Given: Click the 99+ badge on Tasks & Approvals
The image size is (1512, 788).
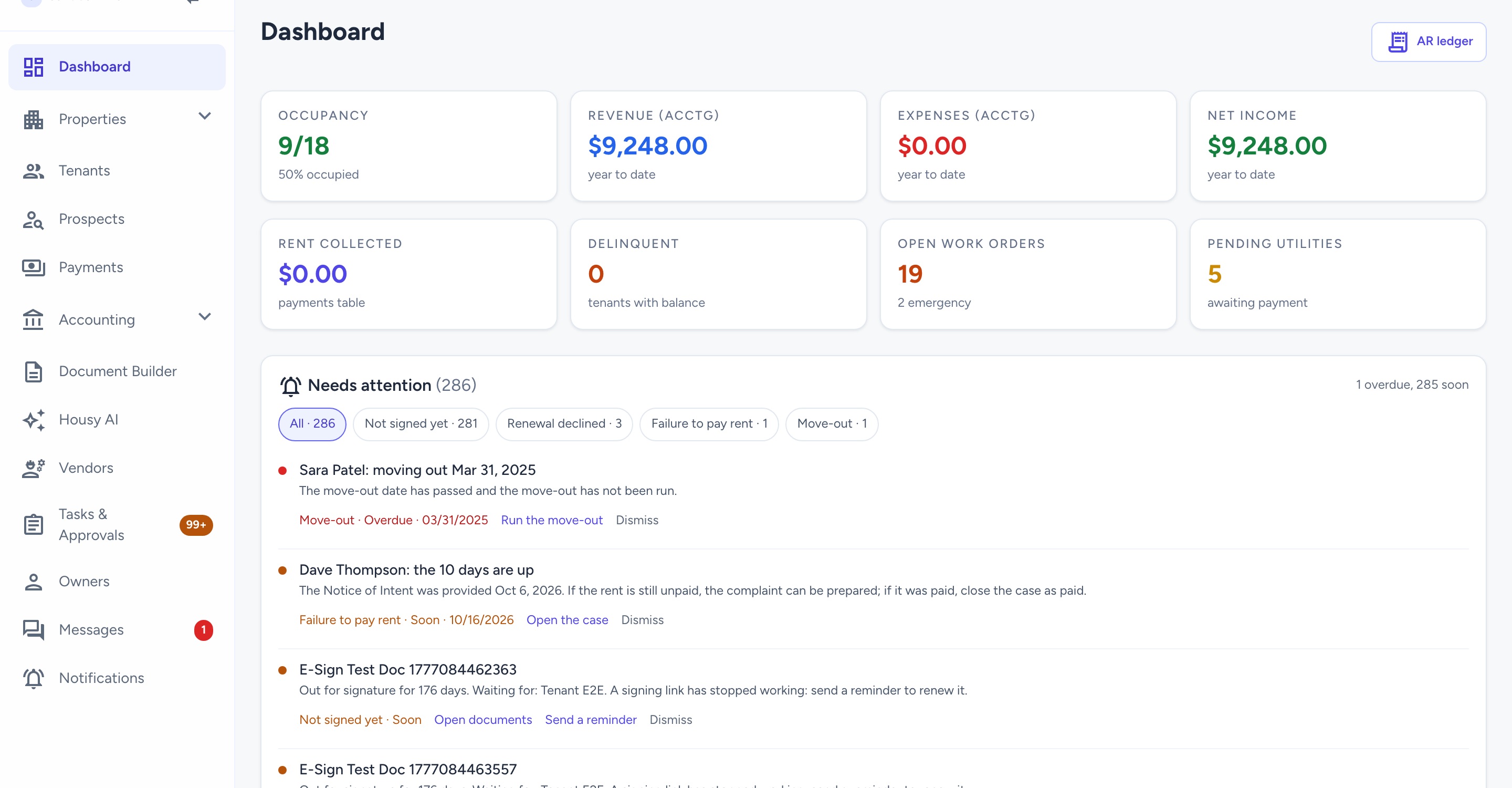Looking at the screenshot, I should tap(196, 524).
